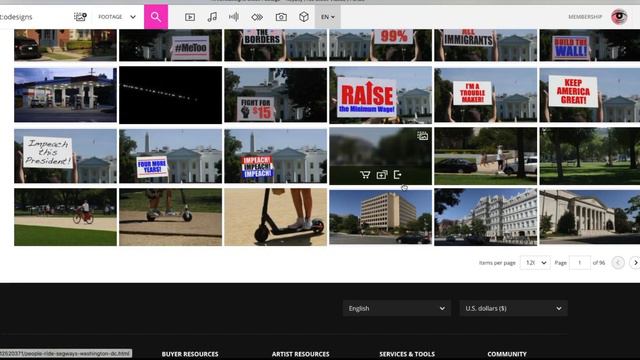Open the sound effects category icon
Image resolution: width=640 pixels, height=360 pixels.
click(x=234, y=17)
